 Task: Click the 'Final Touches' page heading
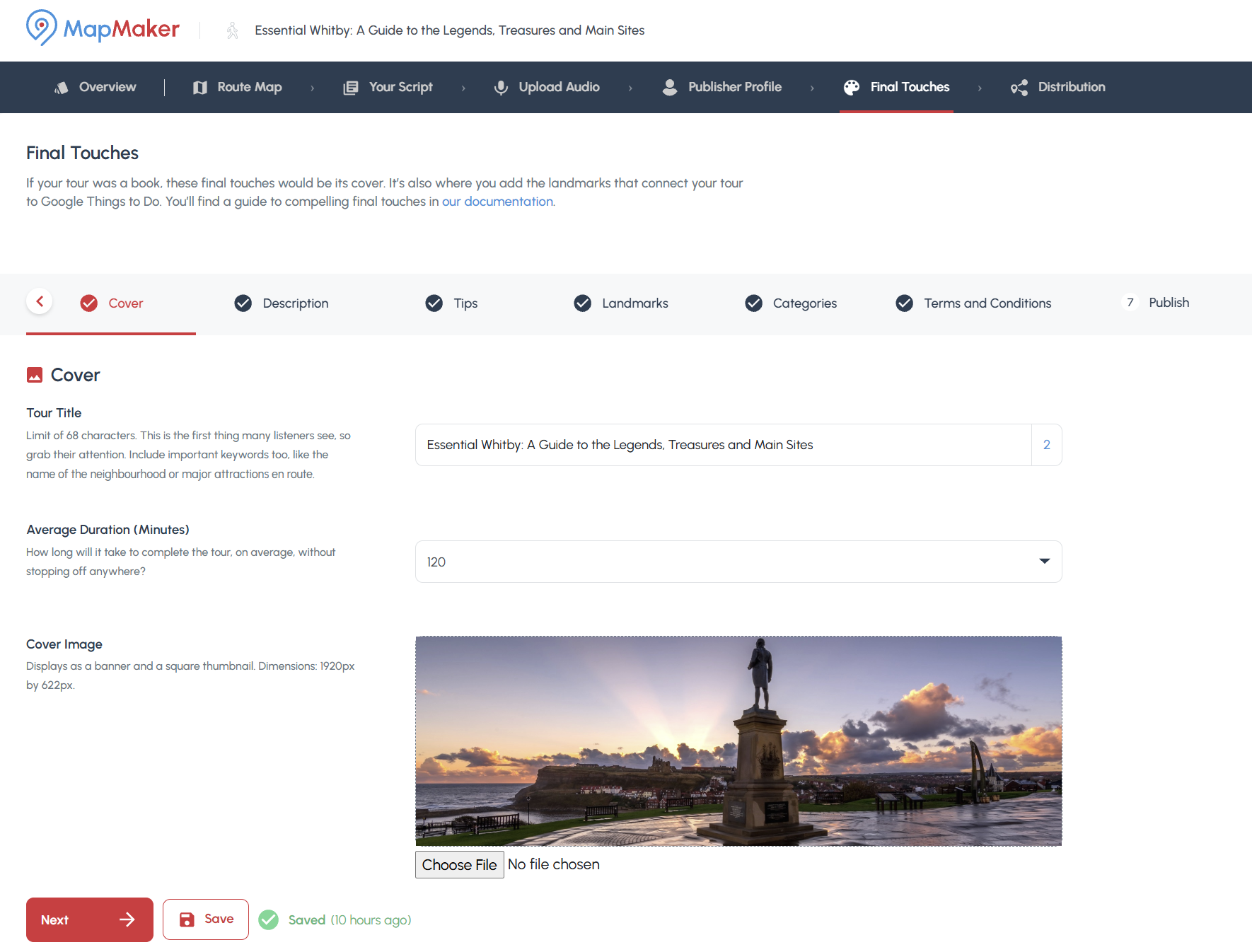83,153
